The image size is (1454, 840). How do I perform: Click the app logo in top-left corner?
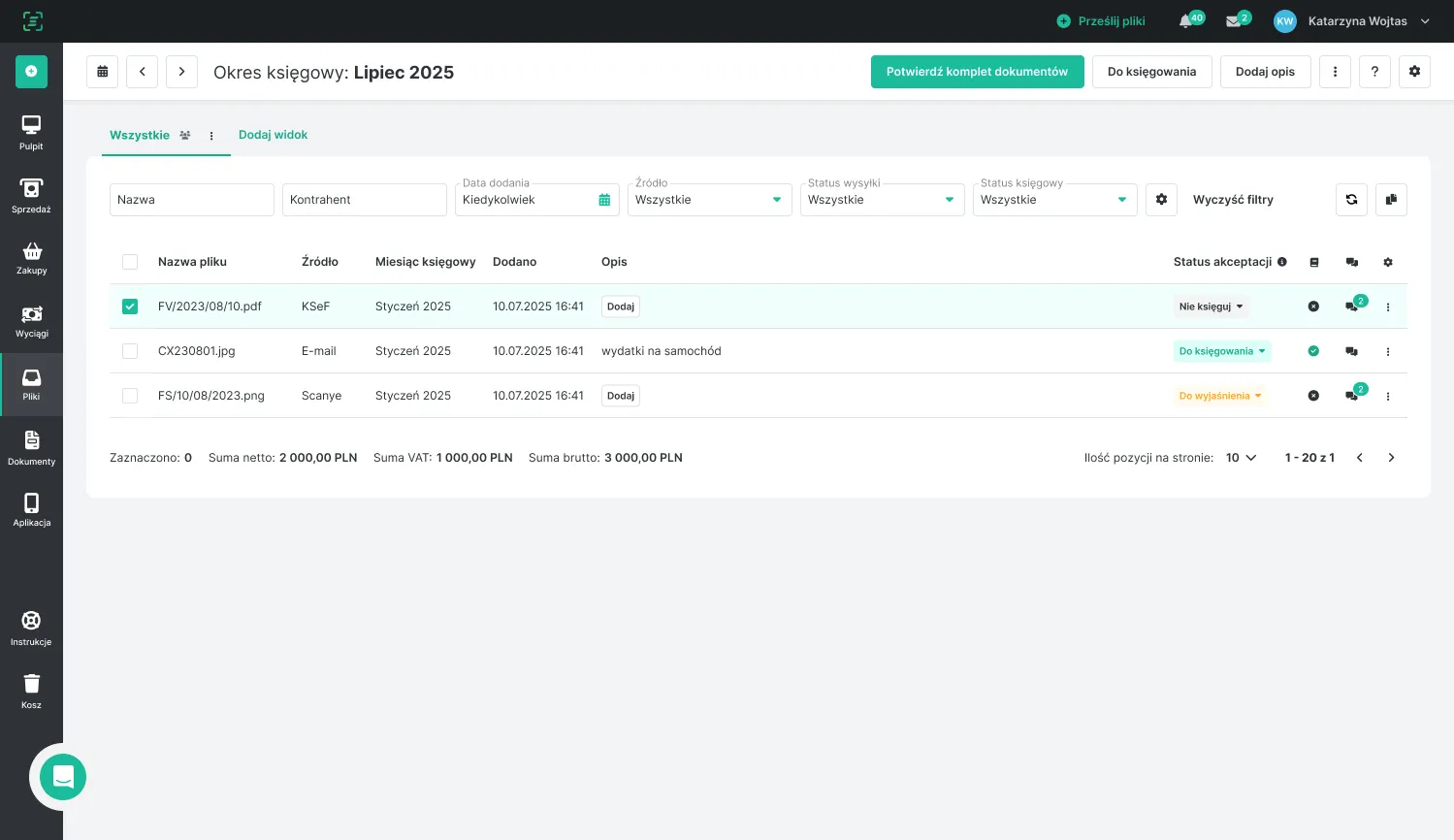(x=32, y=21)
